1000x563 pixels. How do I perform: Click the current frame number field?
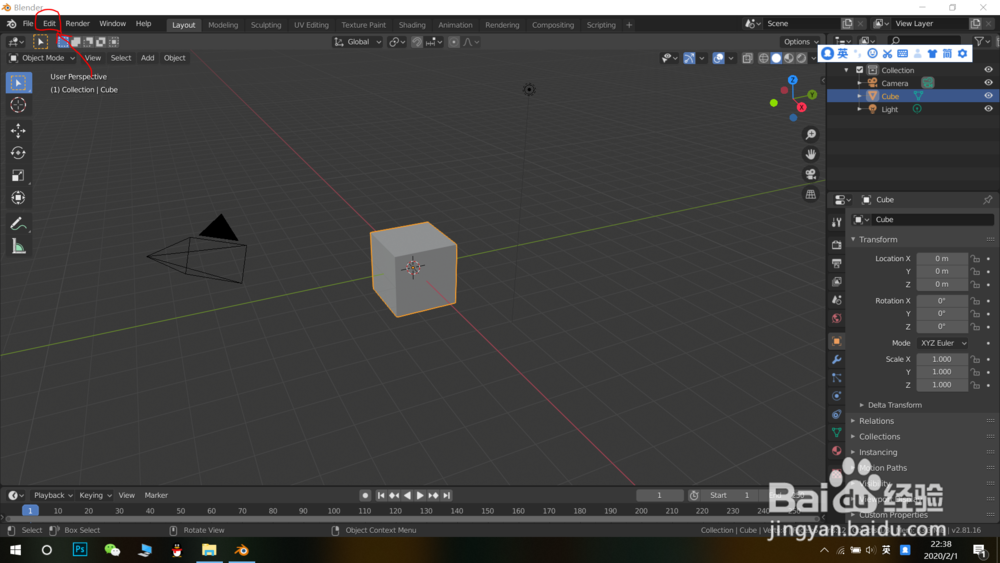659,495
